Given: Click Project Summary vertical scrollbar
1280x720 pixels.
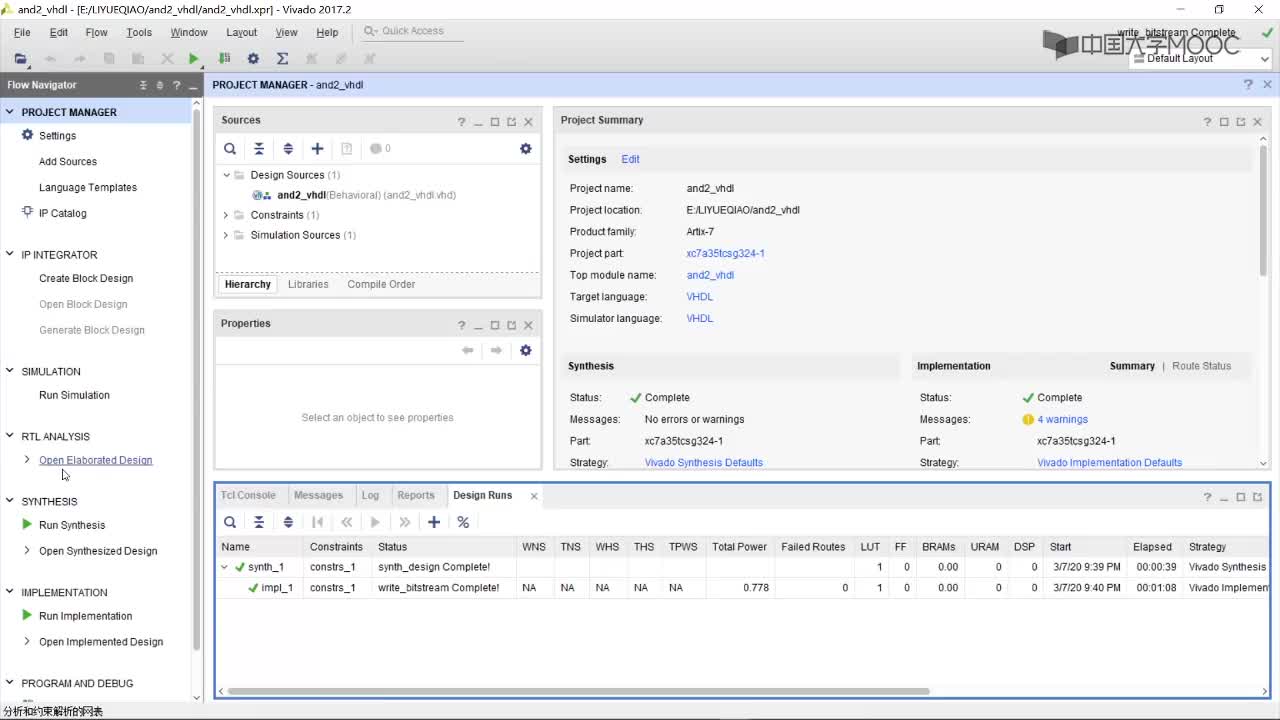Looking at the screenshot, I should point(1263,212).
